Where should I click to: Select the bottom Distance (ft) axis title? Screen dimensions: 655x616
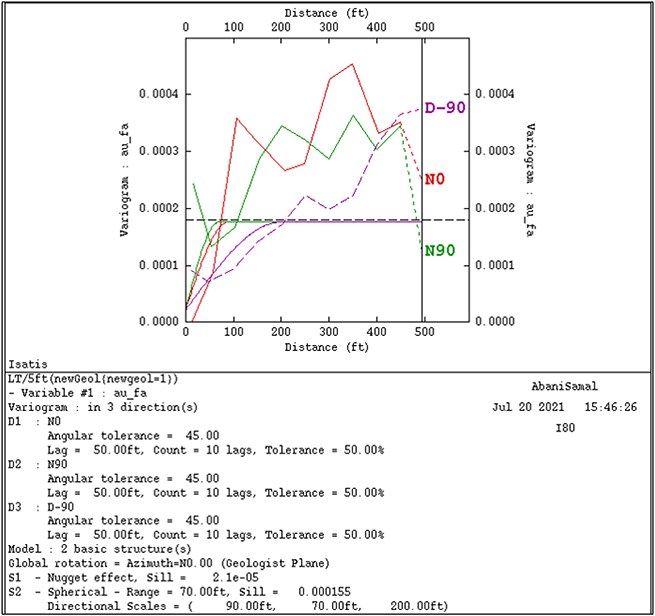tap(326, 347)
